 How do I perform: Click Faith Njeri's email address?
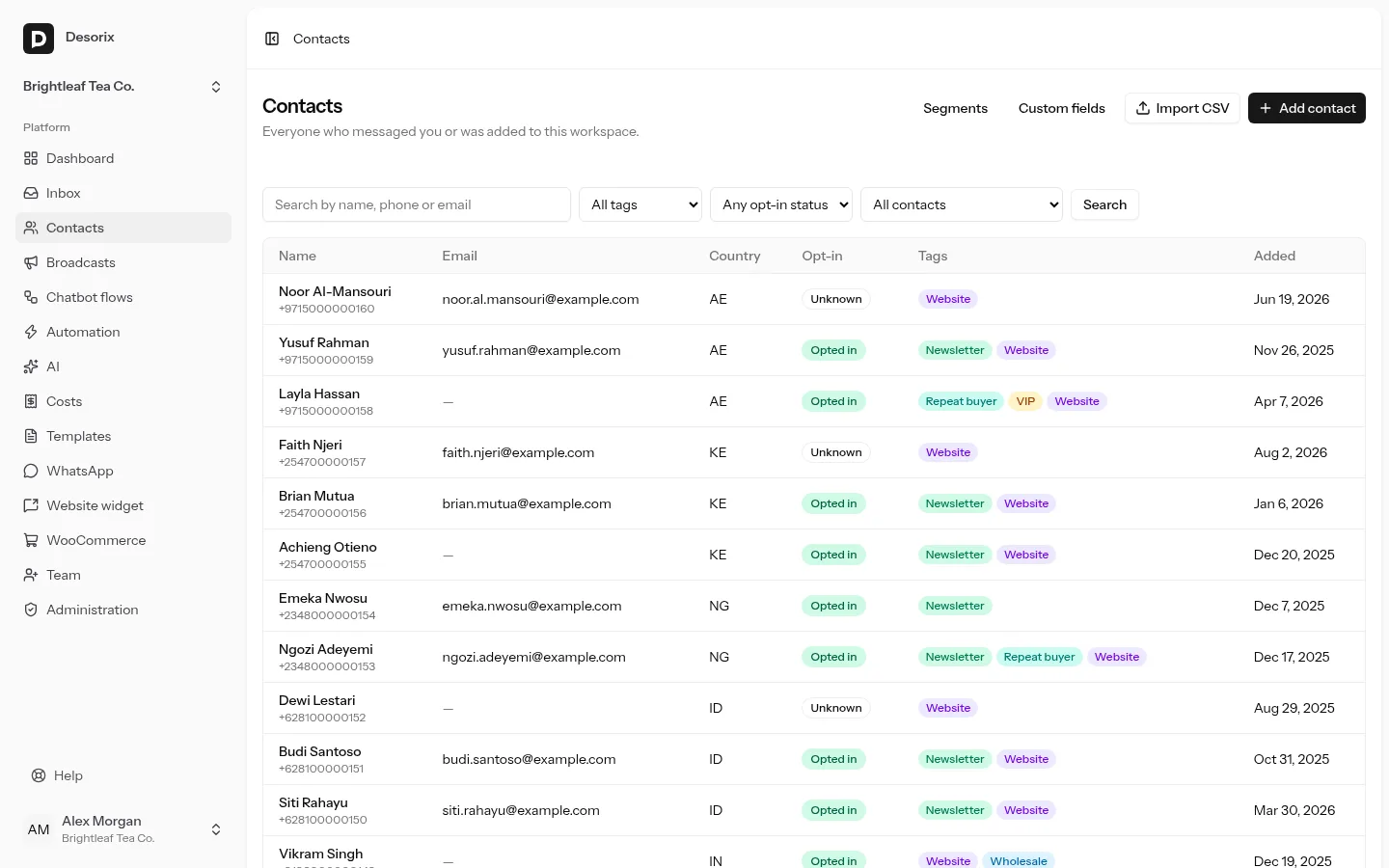[518, 452]
